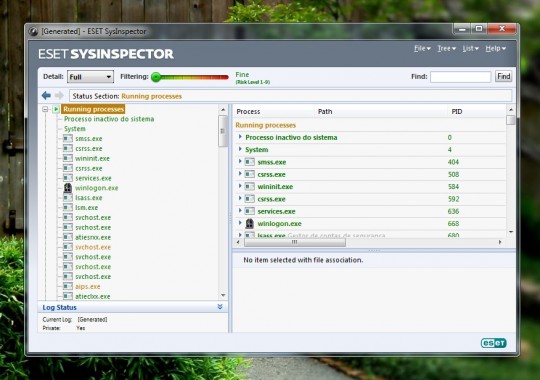Click winlogon.exe icon in the process list
The width and height of the screenshot is (540, 380).
coord(250,224)
